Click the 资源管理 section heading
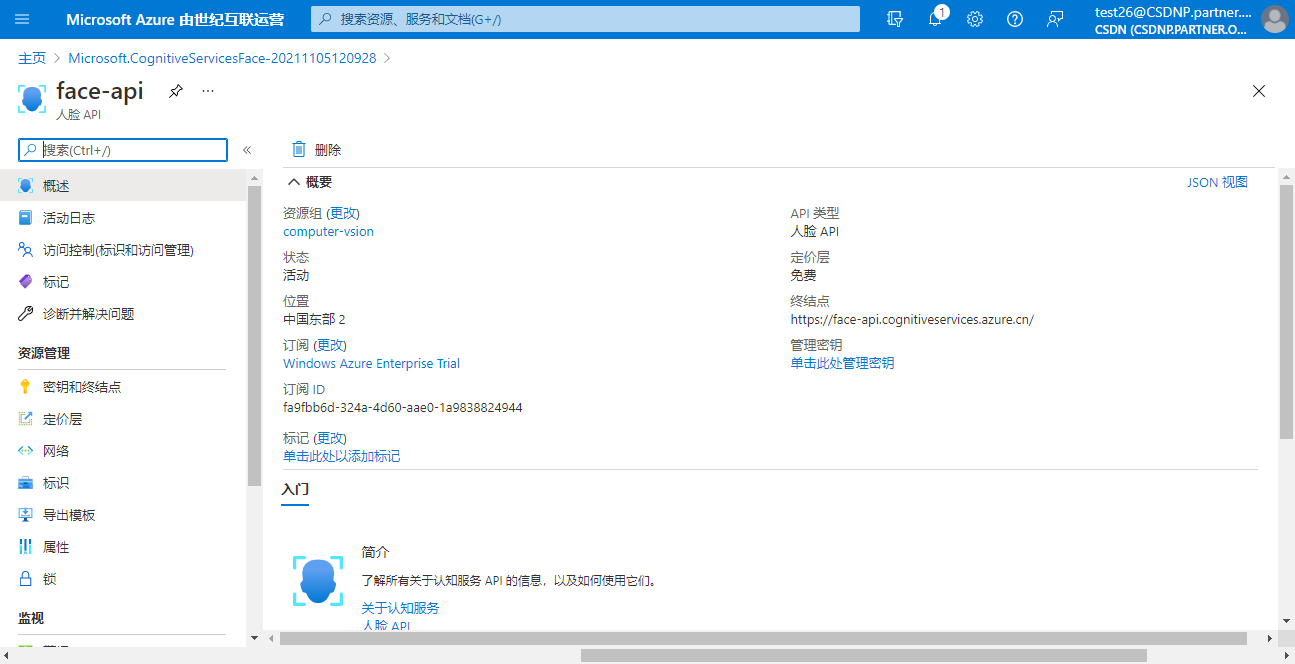 click(44, 353)
